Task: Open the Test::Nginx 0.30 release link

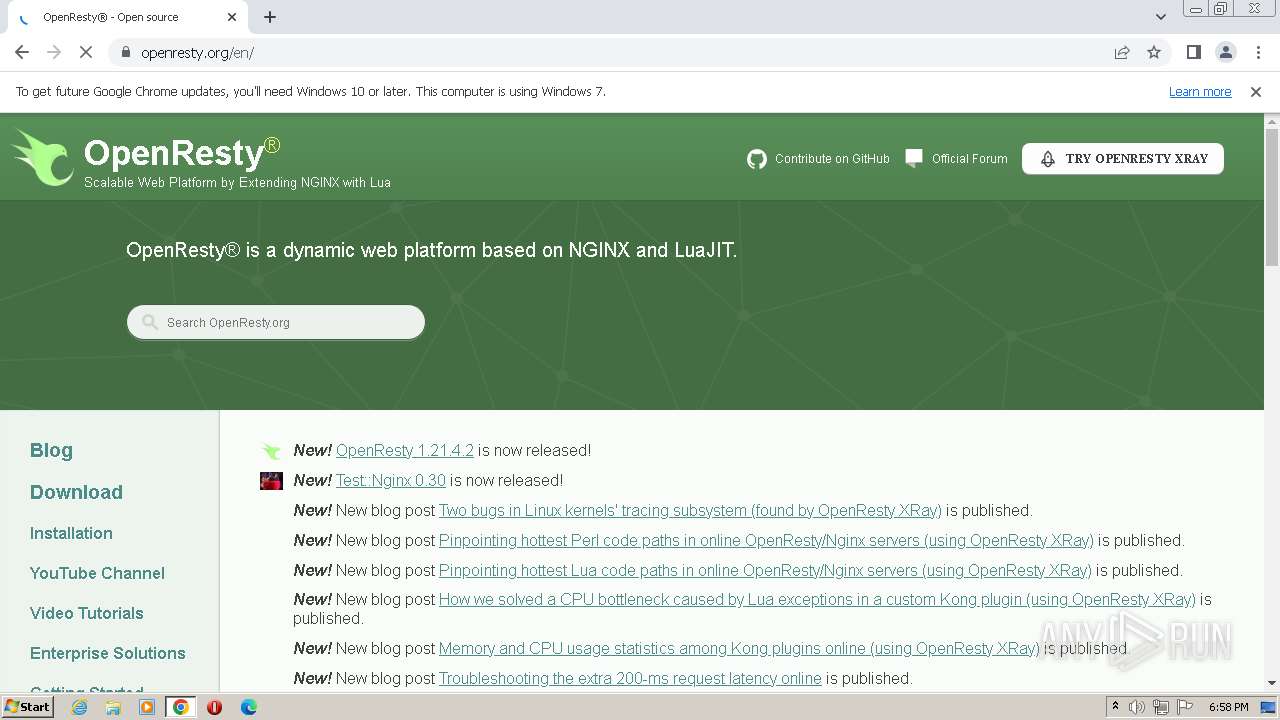Action: 391,481
